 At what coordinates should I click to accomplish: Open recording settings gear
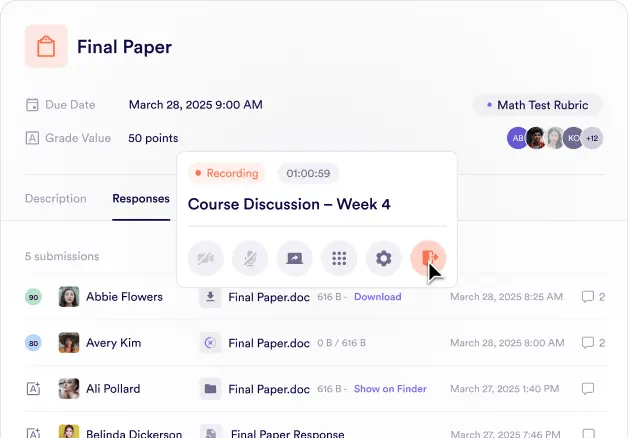[383, 258]
